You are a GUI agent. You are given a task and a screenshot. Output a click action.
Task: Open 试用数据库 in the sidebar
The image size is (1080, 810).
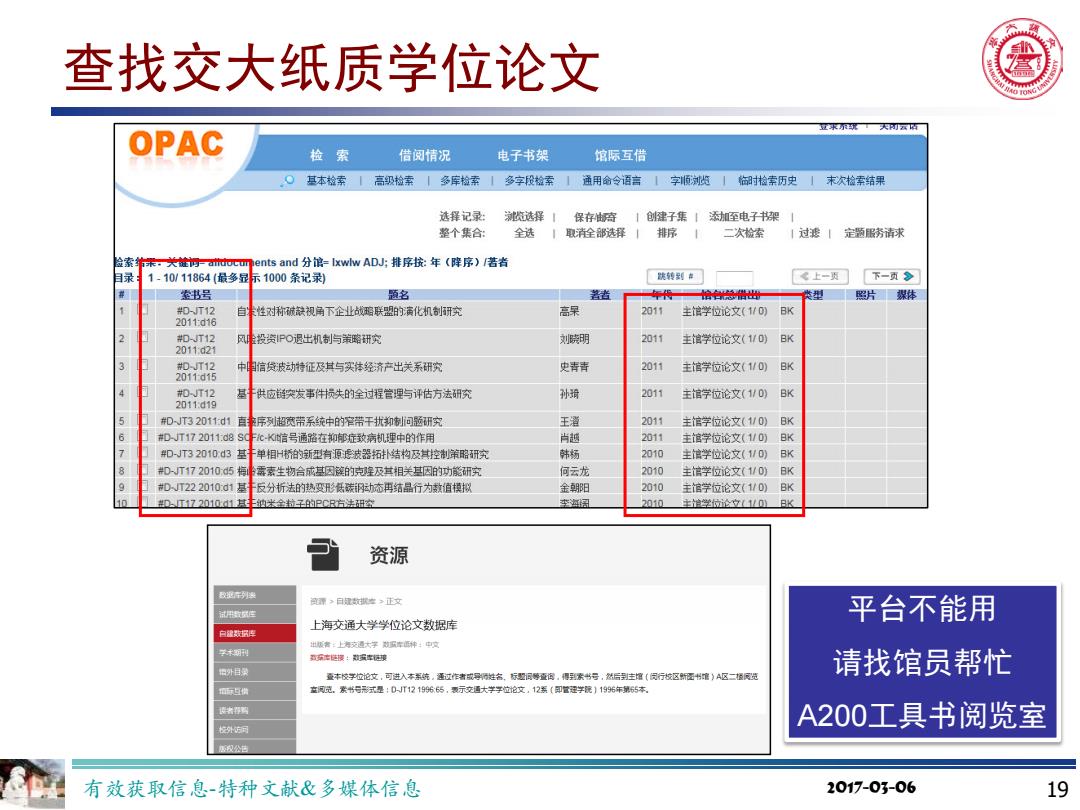tap(255, 614)
